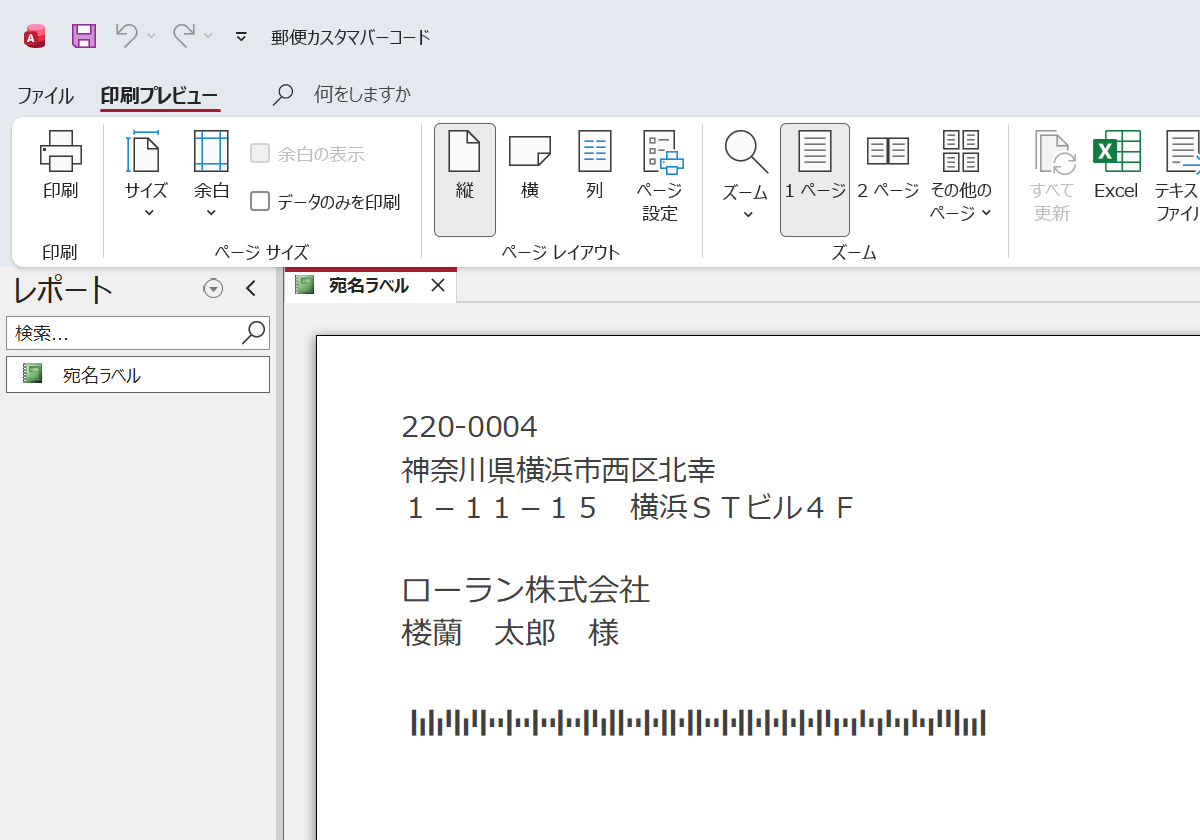Screen dimensions: 1200x840
Task: Toggle the 余白の表示 checkbox
Action: (260, 154)
